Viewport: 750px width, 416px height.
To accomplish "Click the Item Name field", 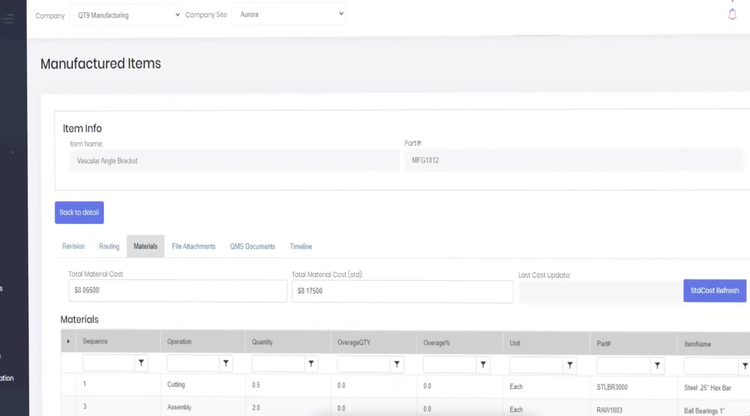I will tap(234, 161).
